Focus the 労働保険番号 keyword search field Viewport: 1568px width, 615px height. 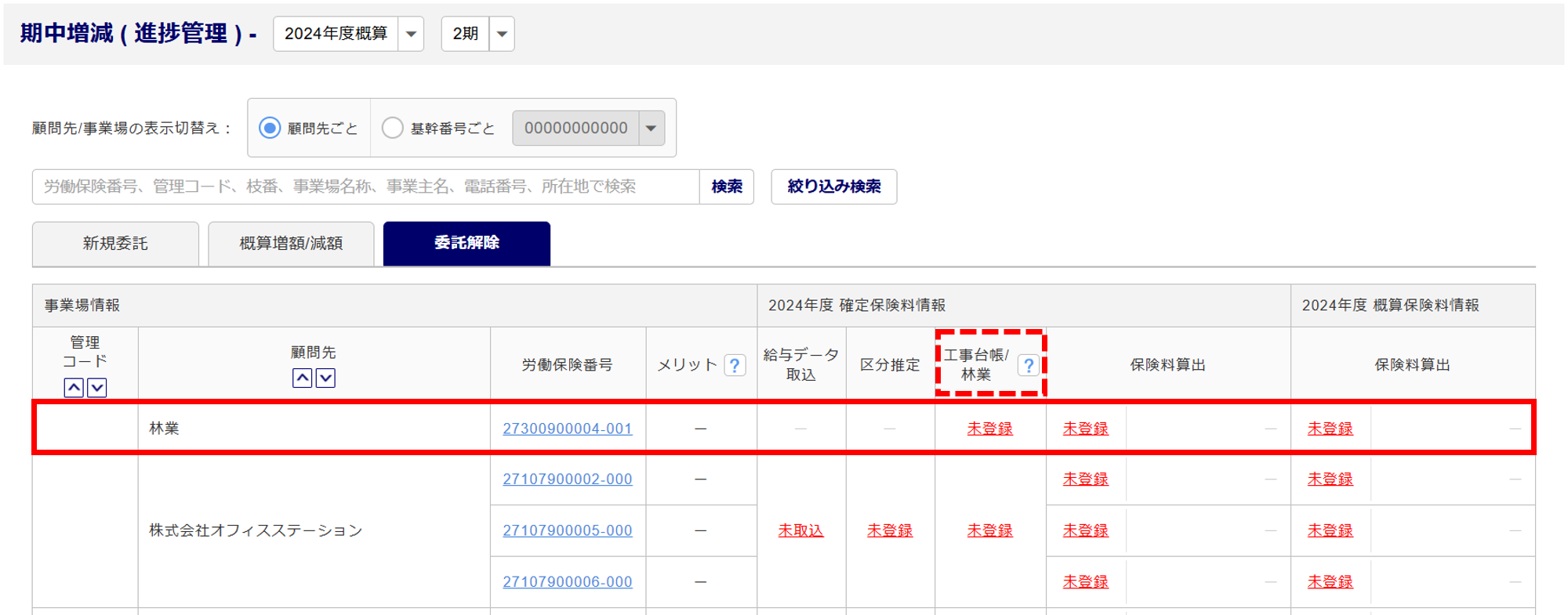(x=365, y=186)
